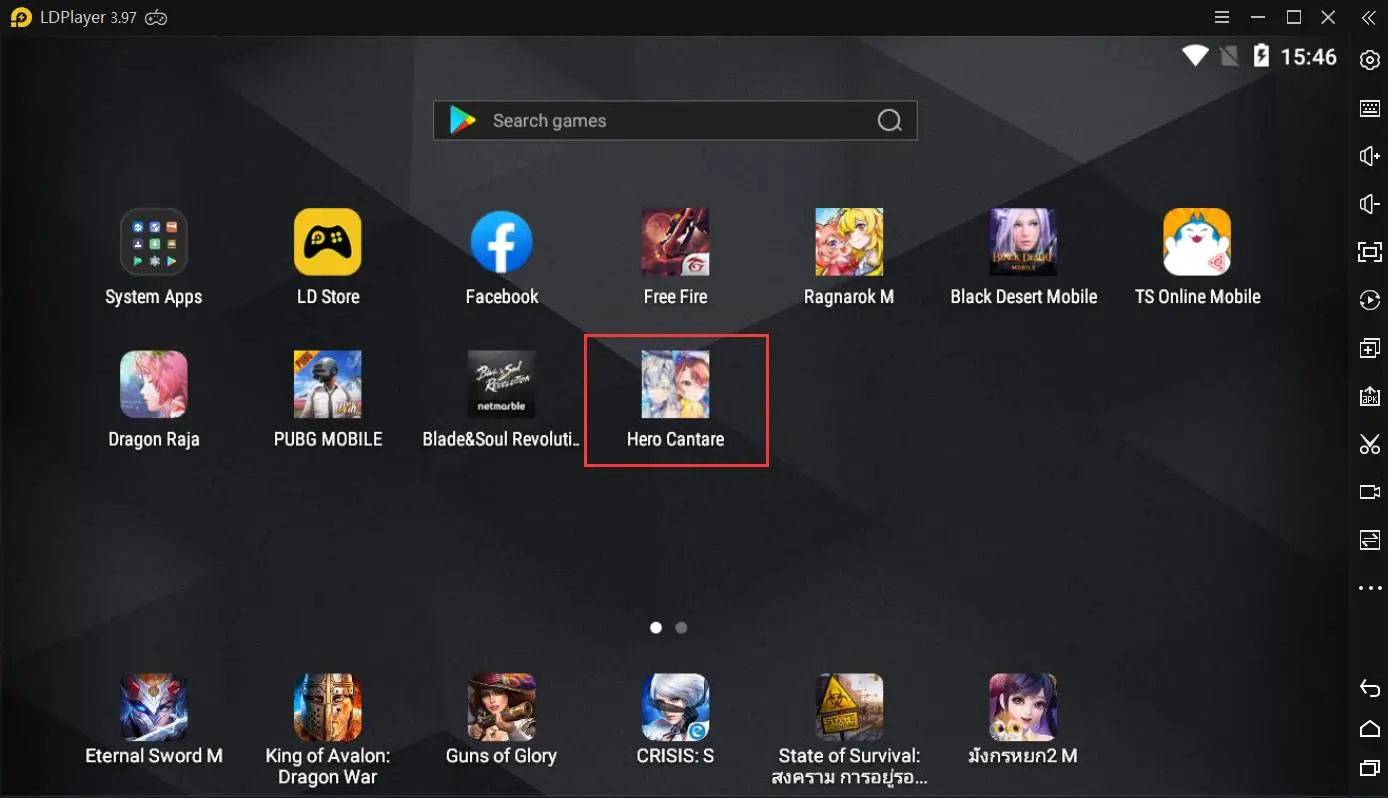Take screenshot with scissors icon
This screenshot has width=1388, height=798.
click(1370, 444)
